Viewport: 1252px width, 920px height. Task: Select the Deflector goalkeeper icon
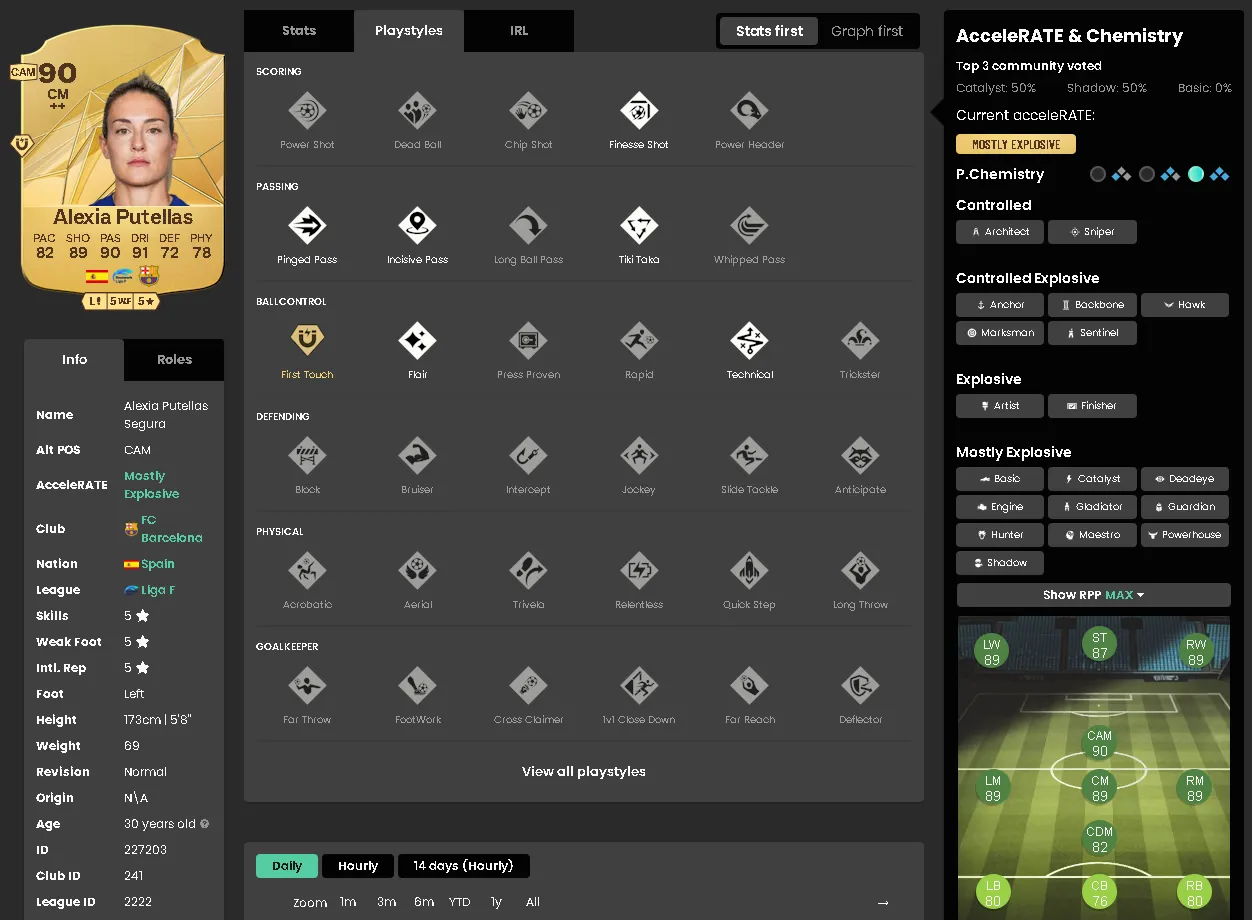coord(860,686)
